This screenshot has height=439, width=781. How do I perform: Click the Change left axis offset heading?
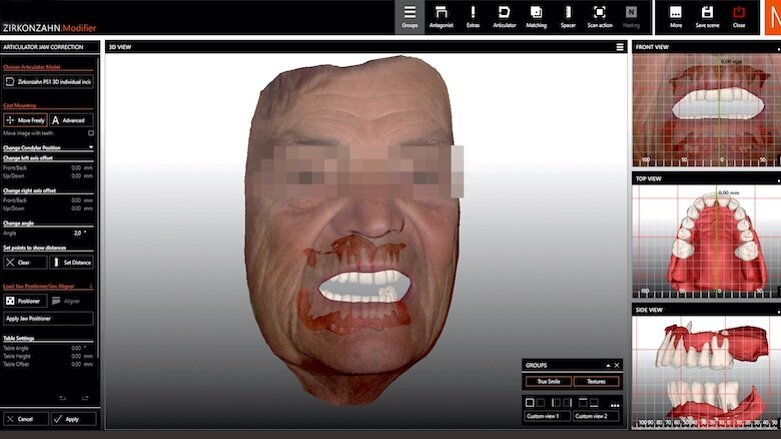[28, 158]
